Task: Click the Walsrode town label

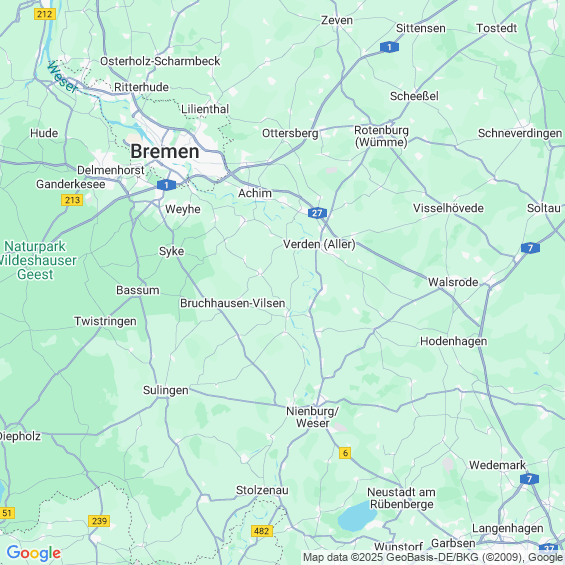Action: 453,282
